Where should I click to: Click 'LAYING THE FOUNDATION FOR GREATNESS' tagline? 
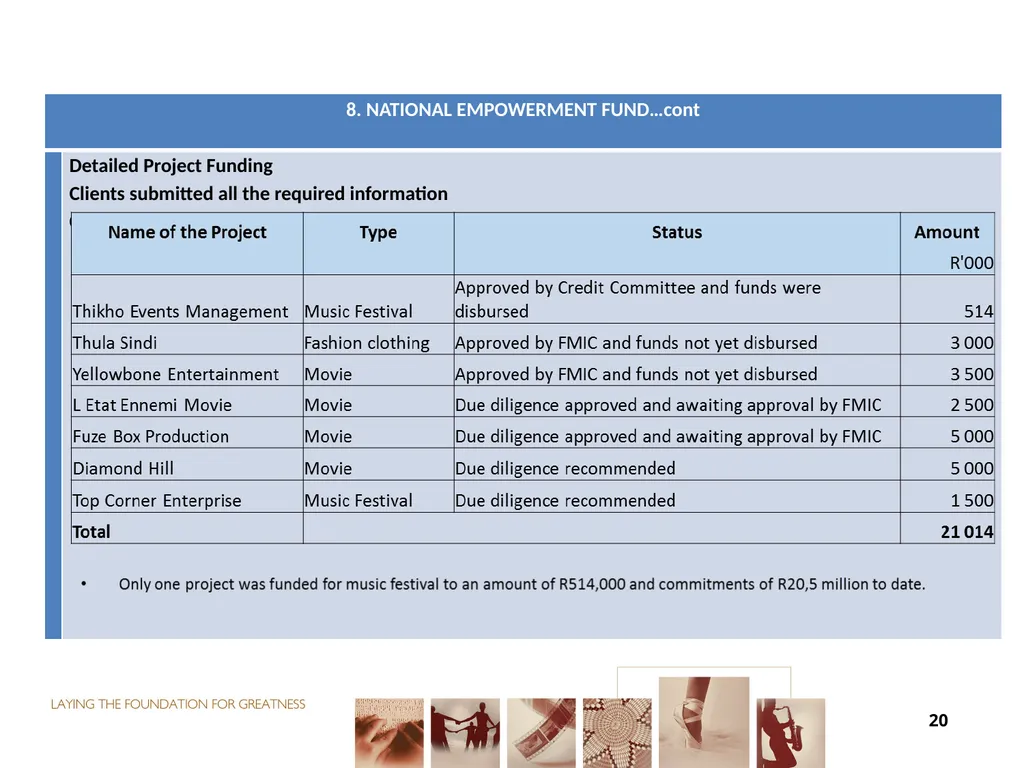[x=178, y=704]
